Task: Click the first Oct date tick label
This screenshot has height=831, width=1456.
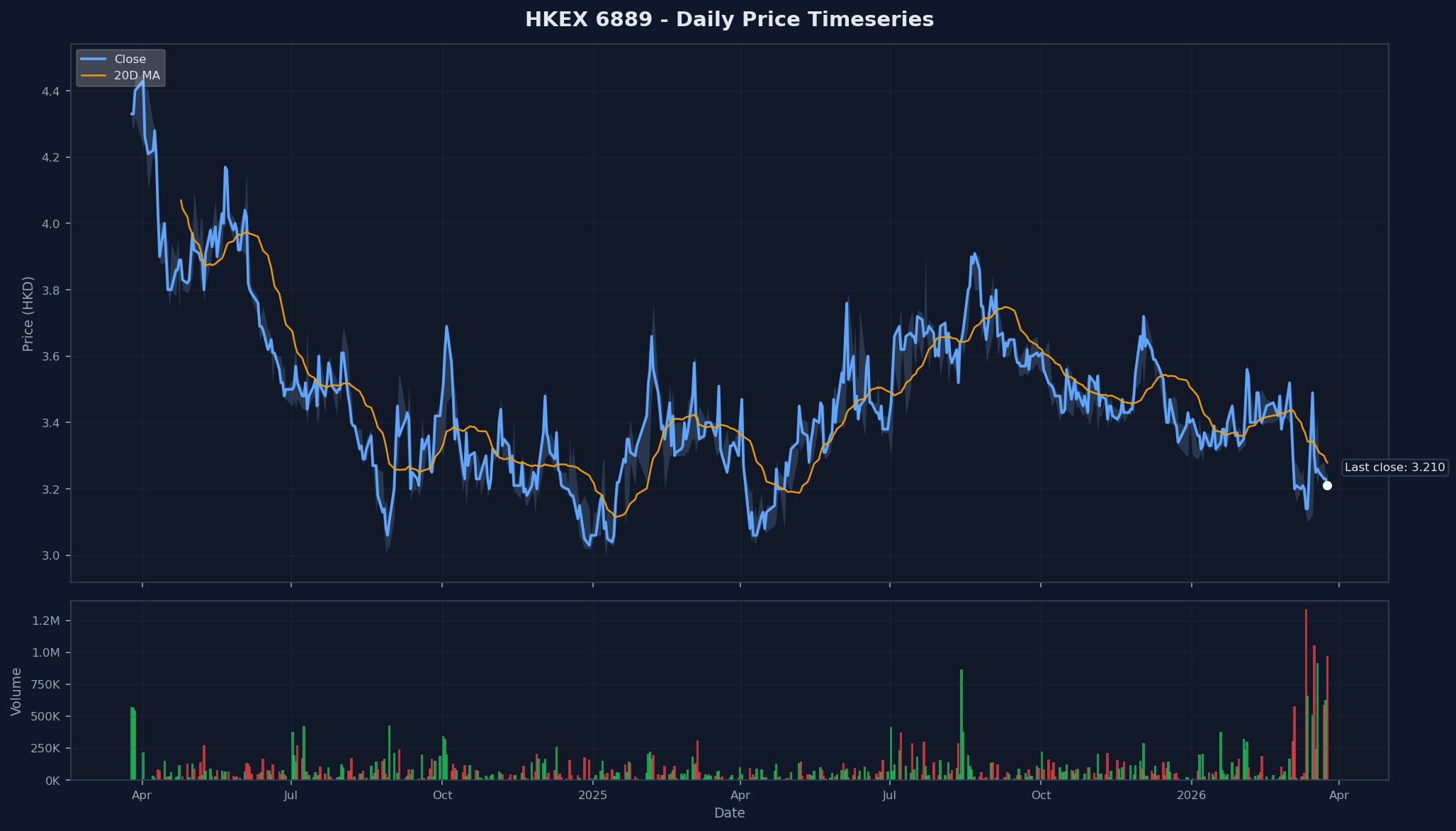Action: tap(442, 796)
